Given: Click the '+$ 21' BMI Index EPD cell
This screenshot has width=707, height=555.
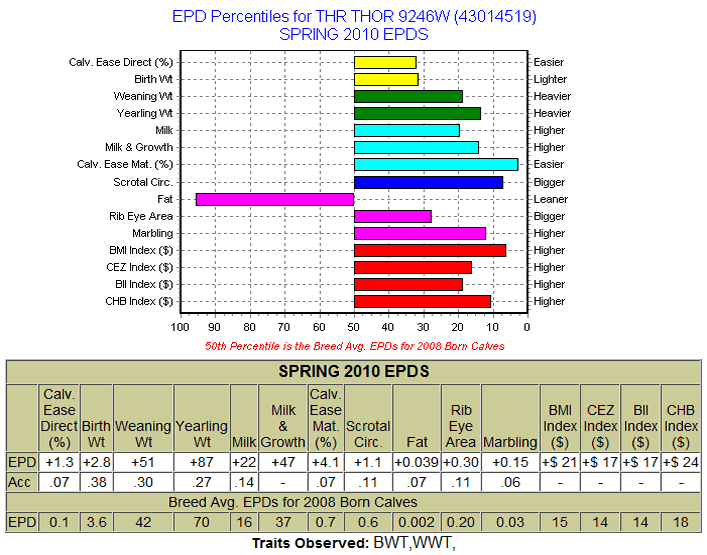Looking at the screenshot, I should [x=560, y=462].
